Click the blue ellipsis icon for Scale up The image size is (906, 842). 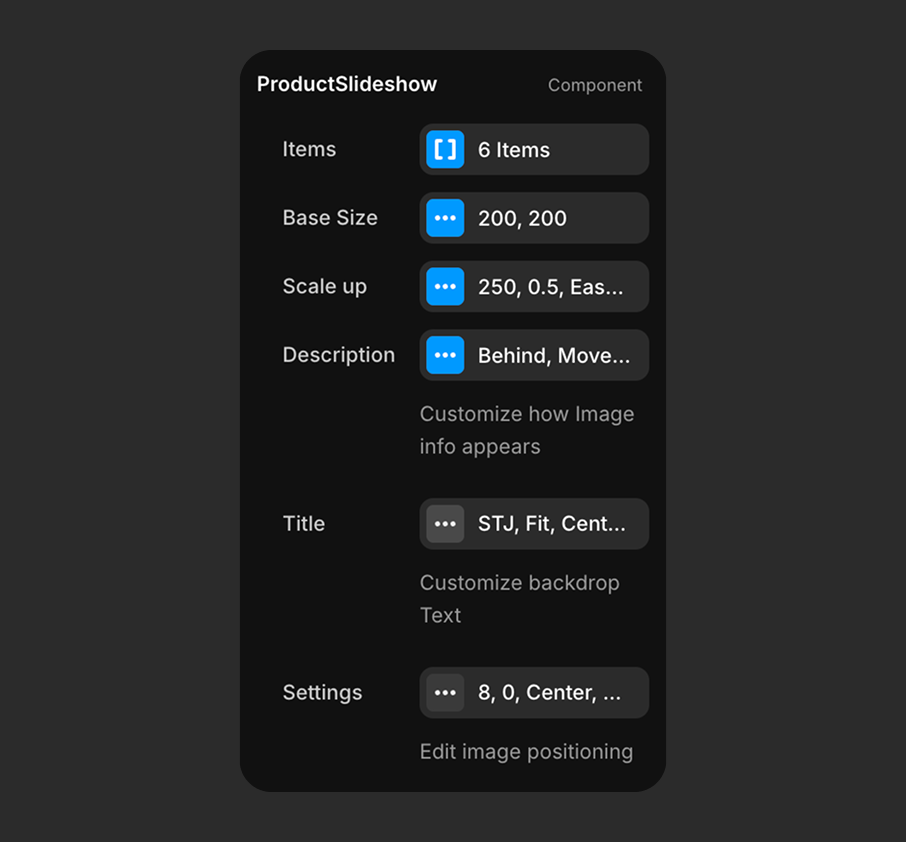pyautogui.click(x=445, y=287)
